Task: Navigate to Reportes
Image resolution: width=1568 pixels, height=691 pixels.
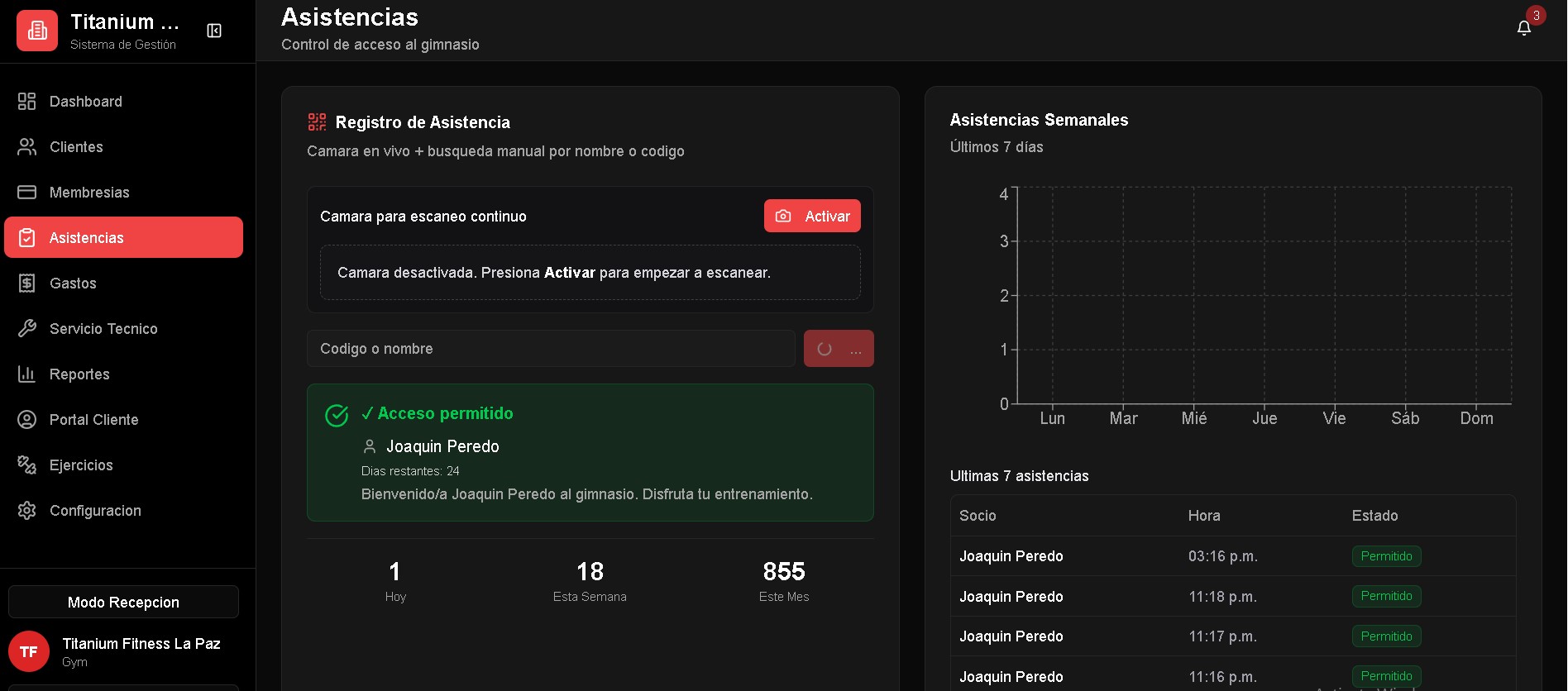Action: click(79, 374)
